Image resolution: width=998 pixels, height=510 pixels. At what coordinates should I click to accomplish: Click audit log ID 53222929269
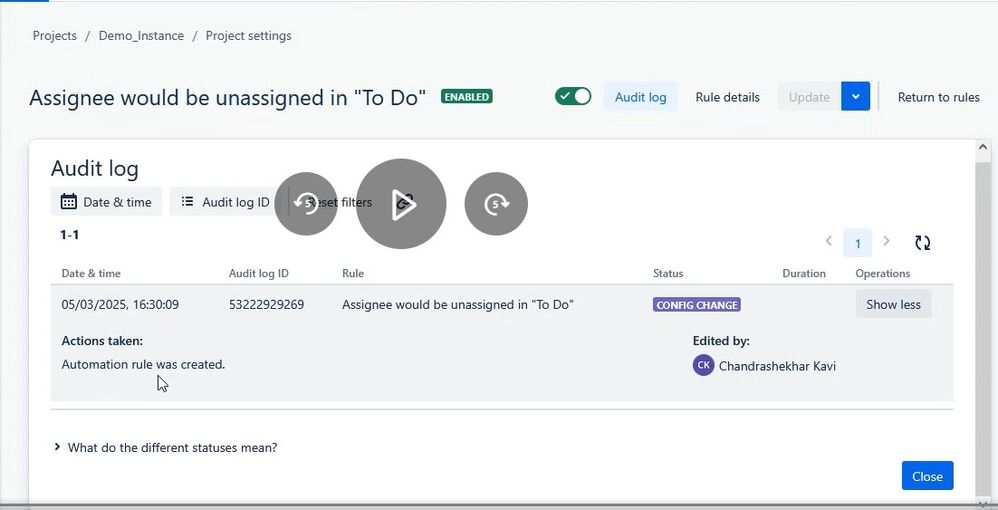pos(266,304)
